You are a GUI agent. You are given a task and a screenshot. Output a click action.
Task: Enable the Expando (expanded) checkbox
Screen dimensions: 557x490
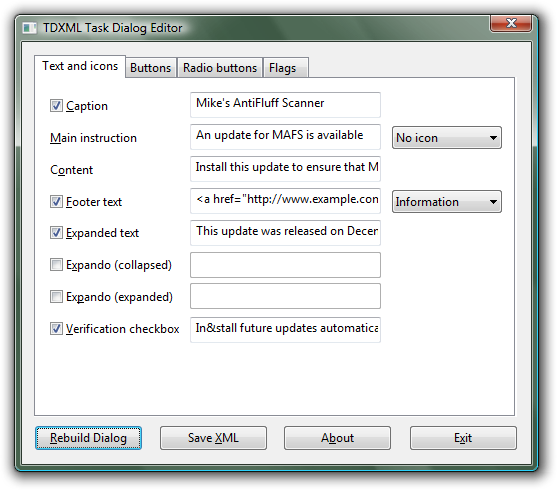click(x=56, y=296)
